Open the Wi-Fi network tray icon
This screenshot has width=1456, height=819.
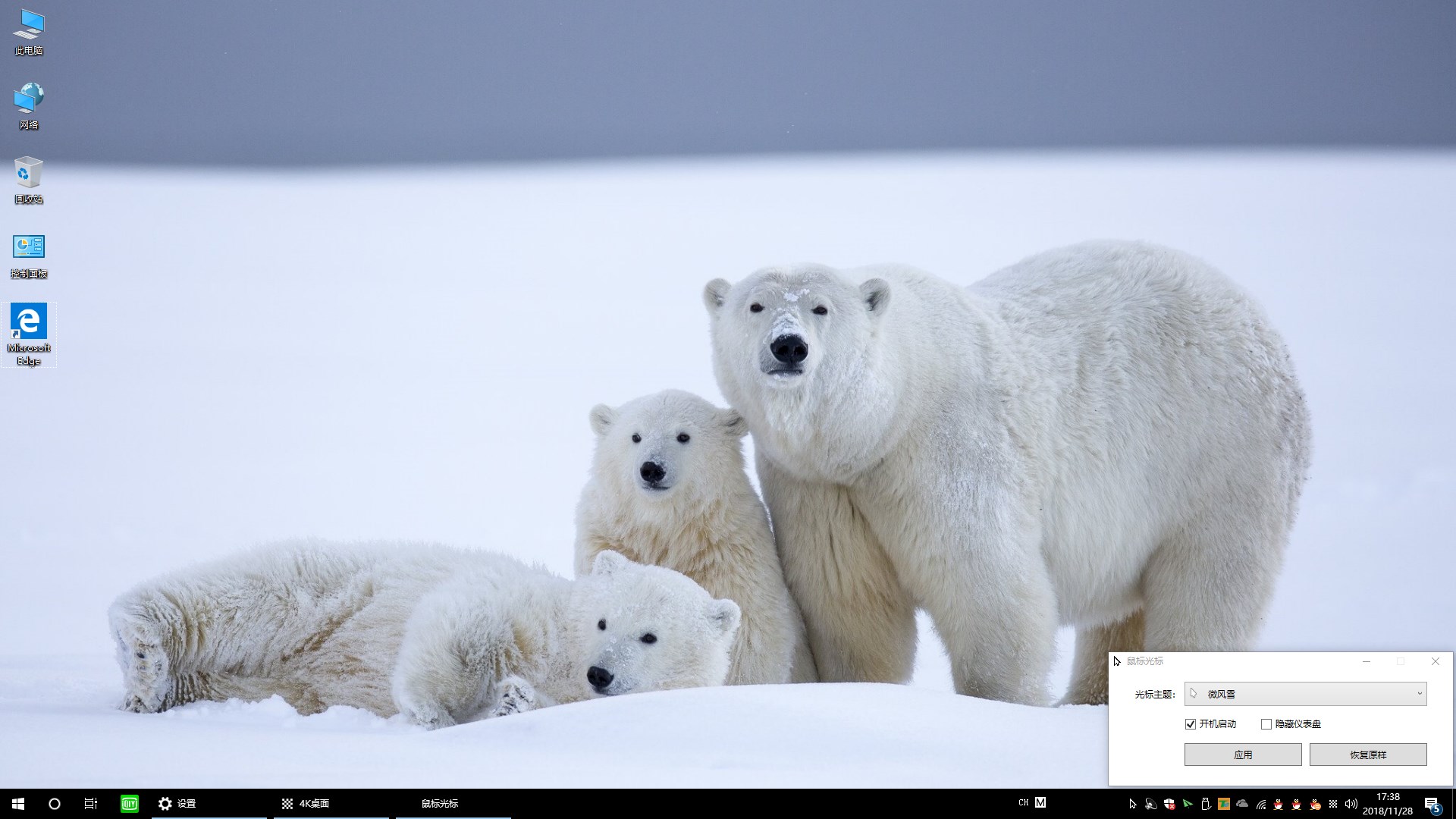(1260, 804)
